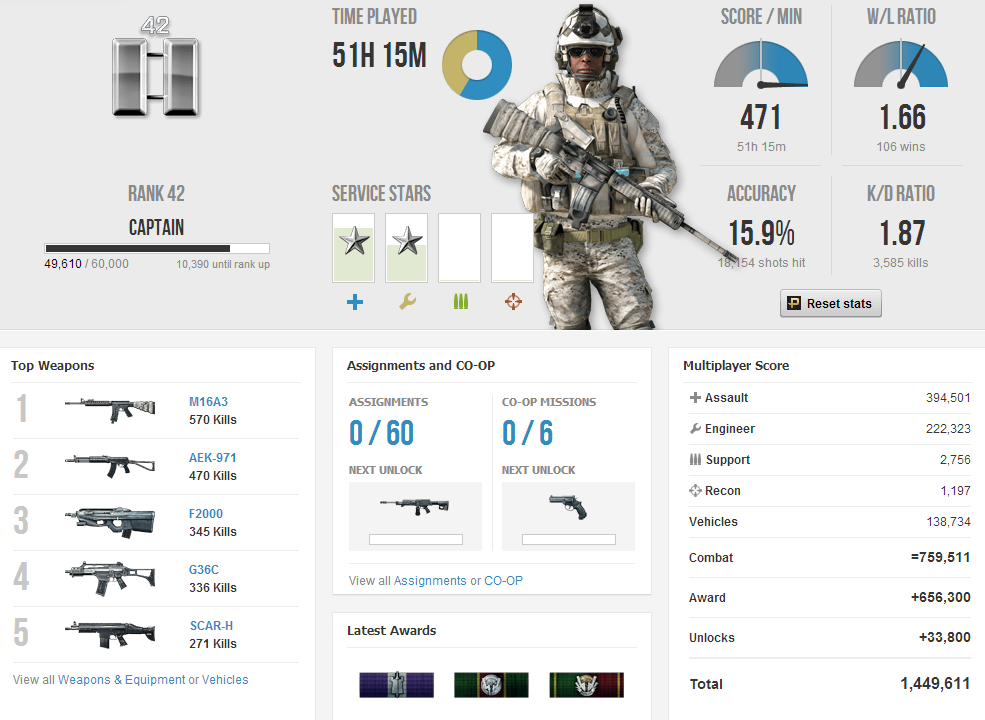Click the Assault plus icon in Multiplayer Score
This screenshot has height=720, width=985.
click(695, 397)
